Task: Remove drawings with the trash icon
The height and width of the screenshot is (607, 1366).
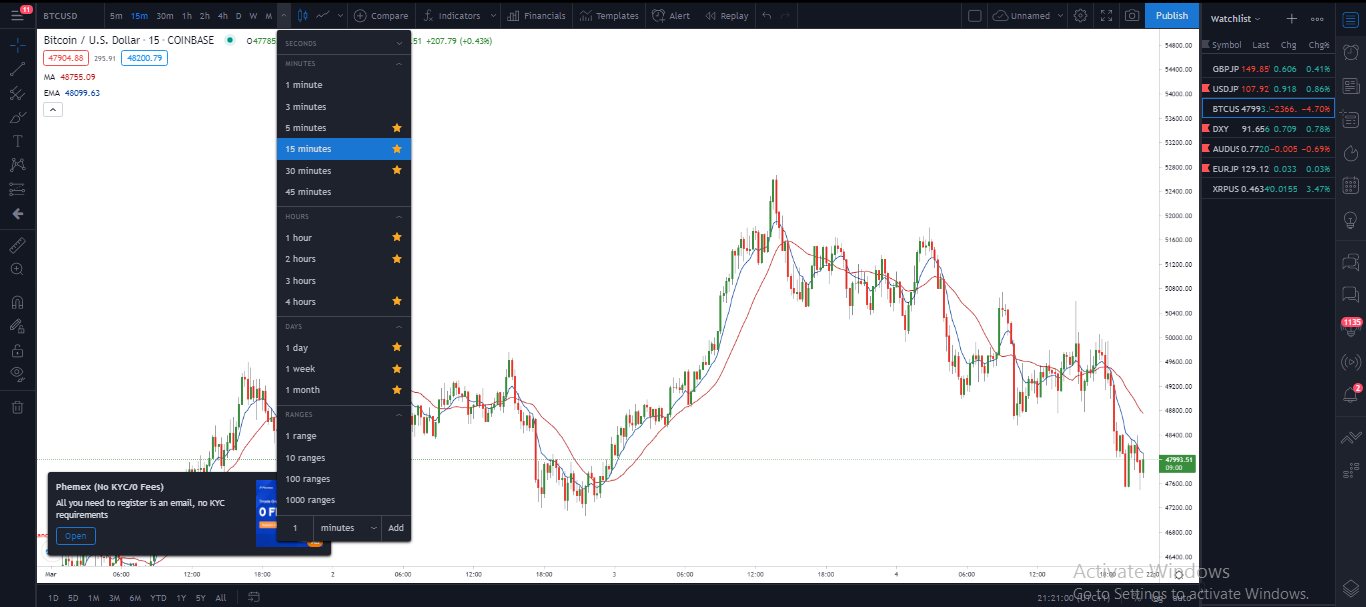Action: 17,407
